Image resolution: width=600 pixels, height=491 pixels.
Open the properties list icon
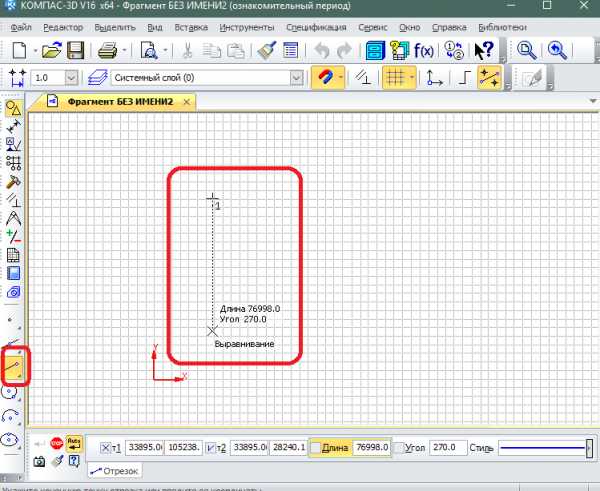pos(290,50)
